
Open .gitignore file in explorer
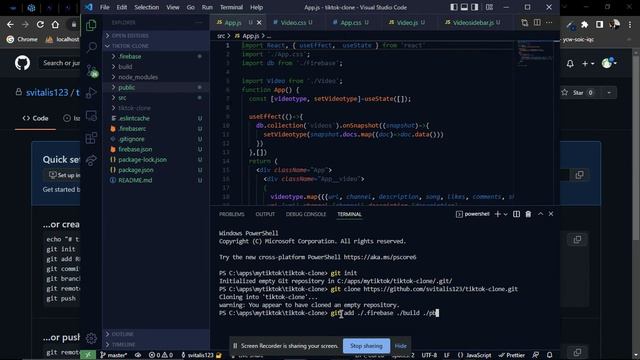click(x=156, y=139)
